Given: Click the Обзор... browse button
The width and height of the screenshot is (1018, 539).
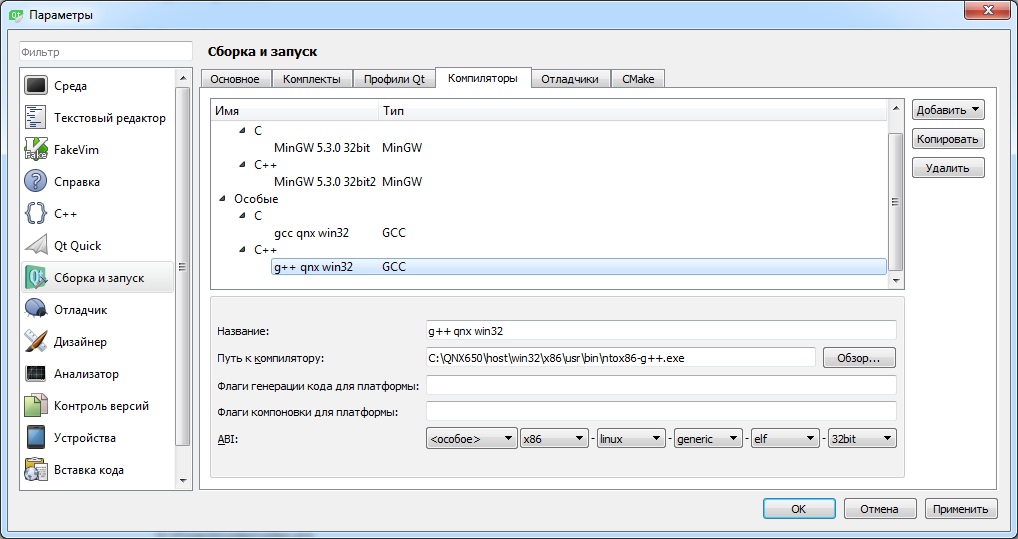Looking at the screenshot, I should 859,357.
